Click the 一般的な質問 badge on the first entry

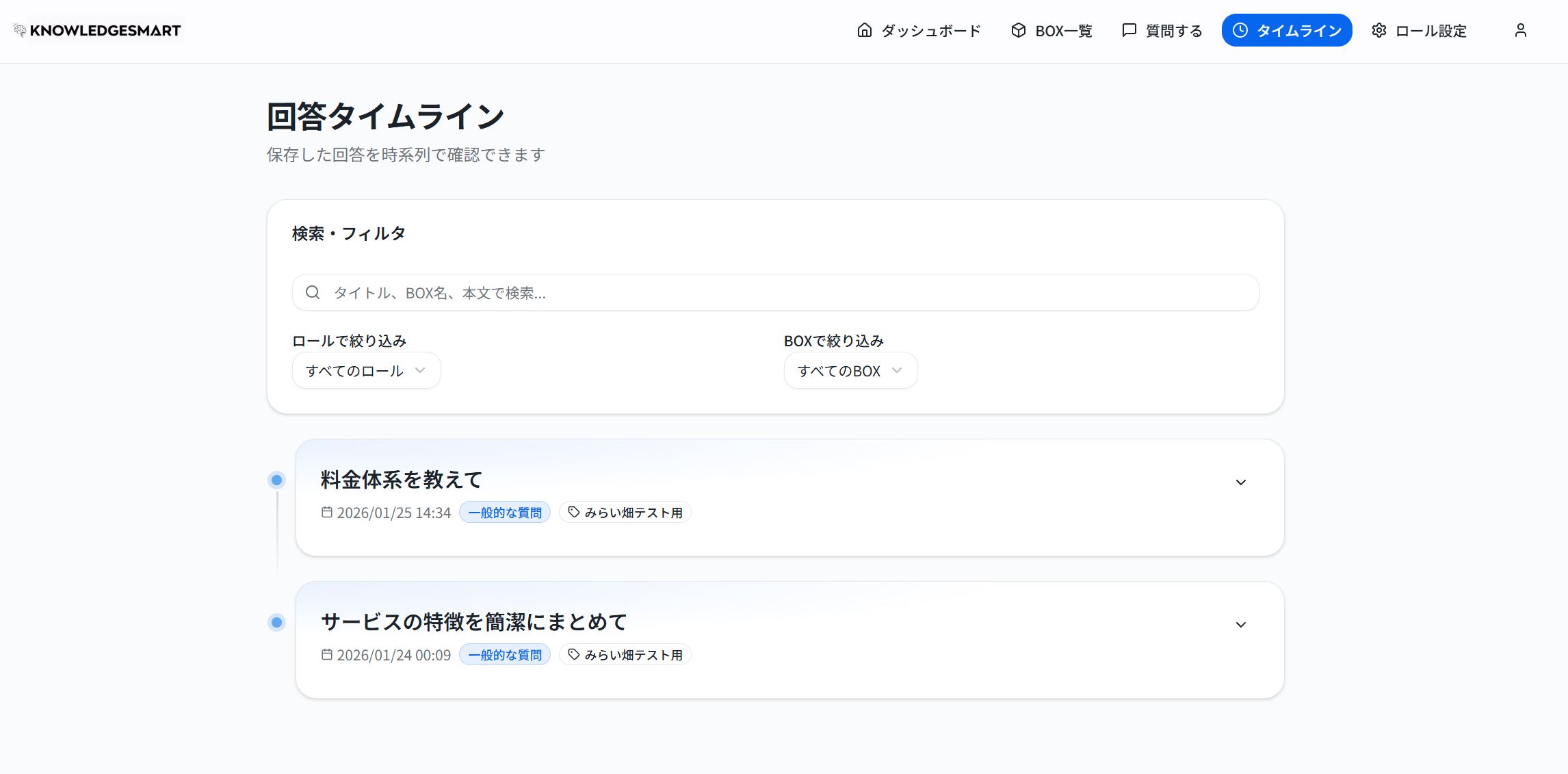point(505,512)
